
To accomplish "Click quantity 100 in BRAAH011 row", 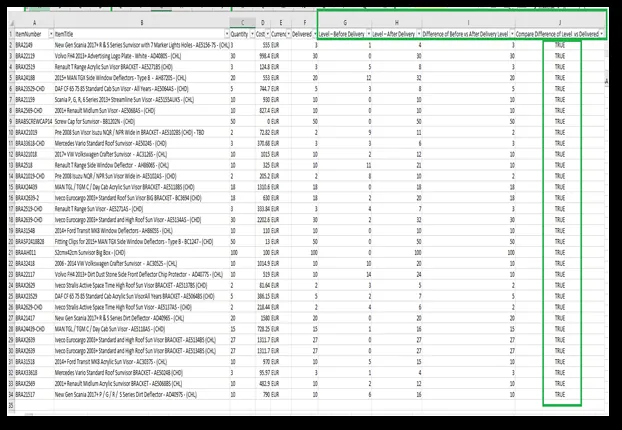I will 234,252.
